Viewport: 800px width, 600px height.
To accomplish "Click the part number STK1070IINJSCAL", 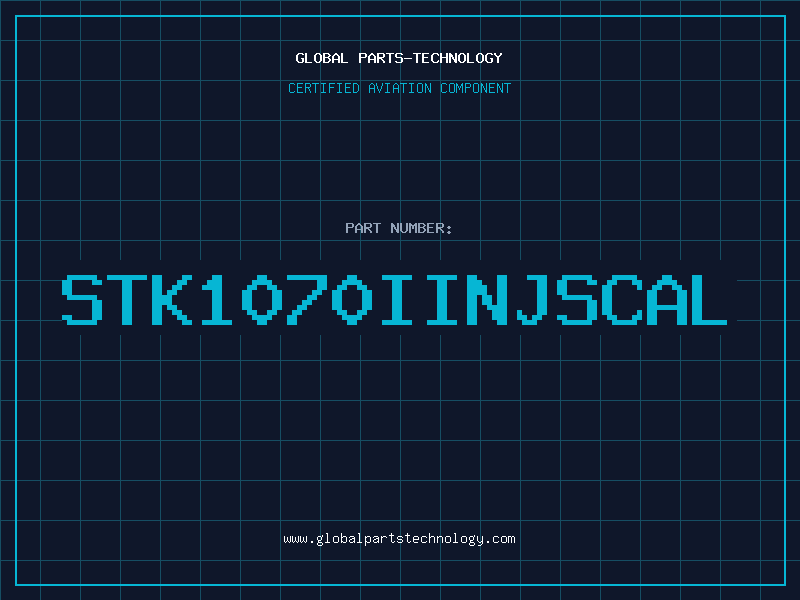I will 394,300.
